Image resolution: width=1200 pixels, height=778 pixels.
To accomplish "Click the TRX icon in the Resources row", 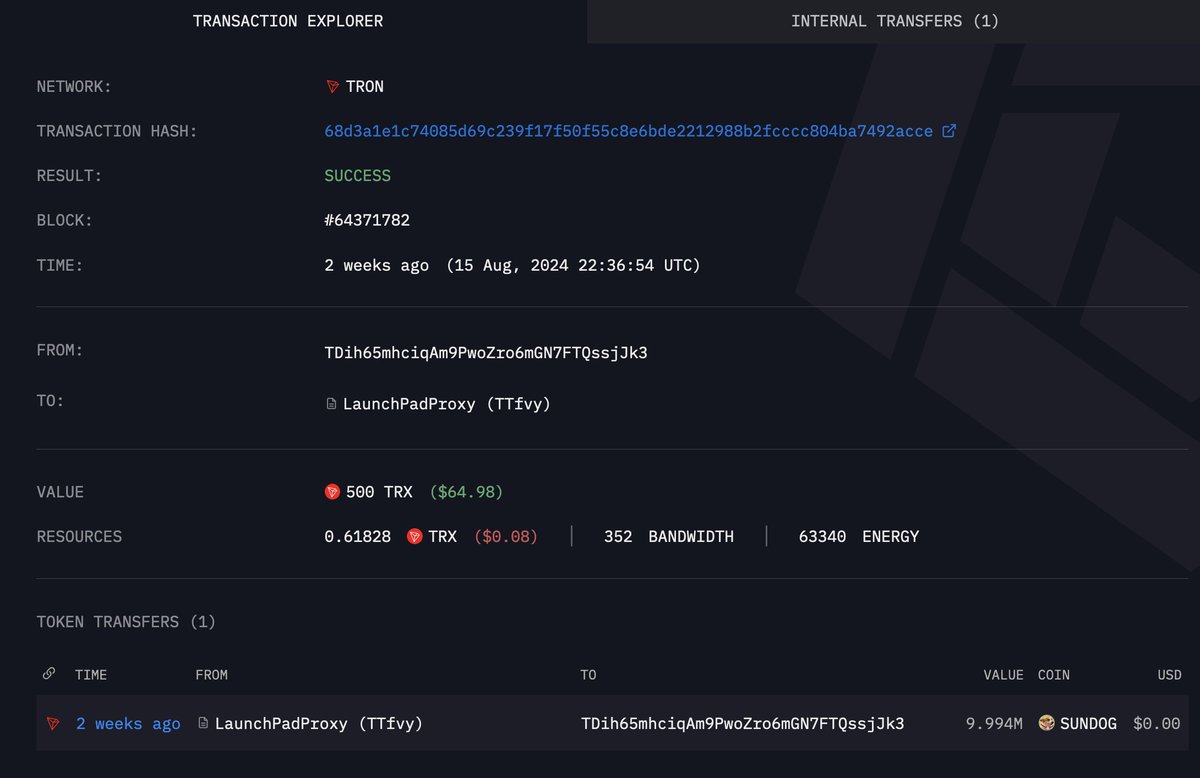I will [x=415, y=537].
